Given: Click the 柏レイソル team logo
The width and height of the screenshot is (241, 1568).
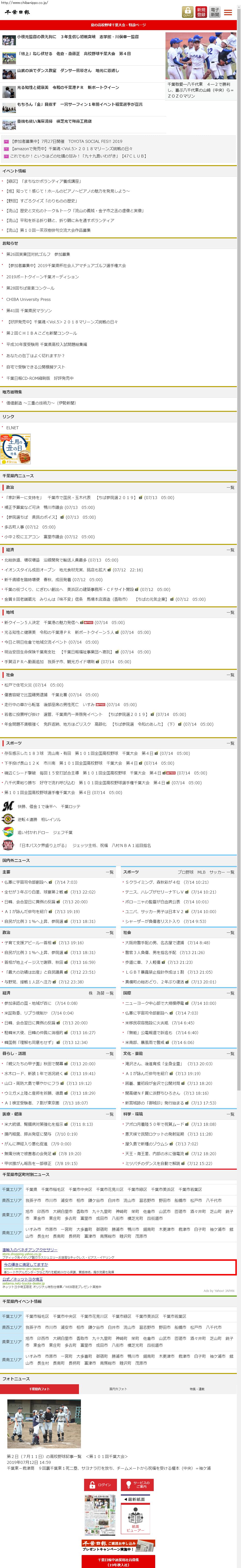Looking at the screenshot, I should pyautogui.click(x=8, y=819).
